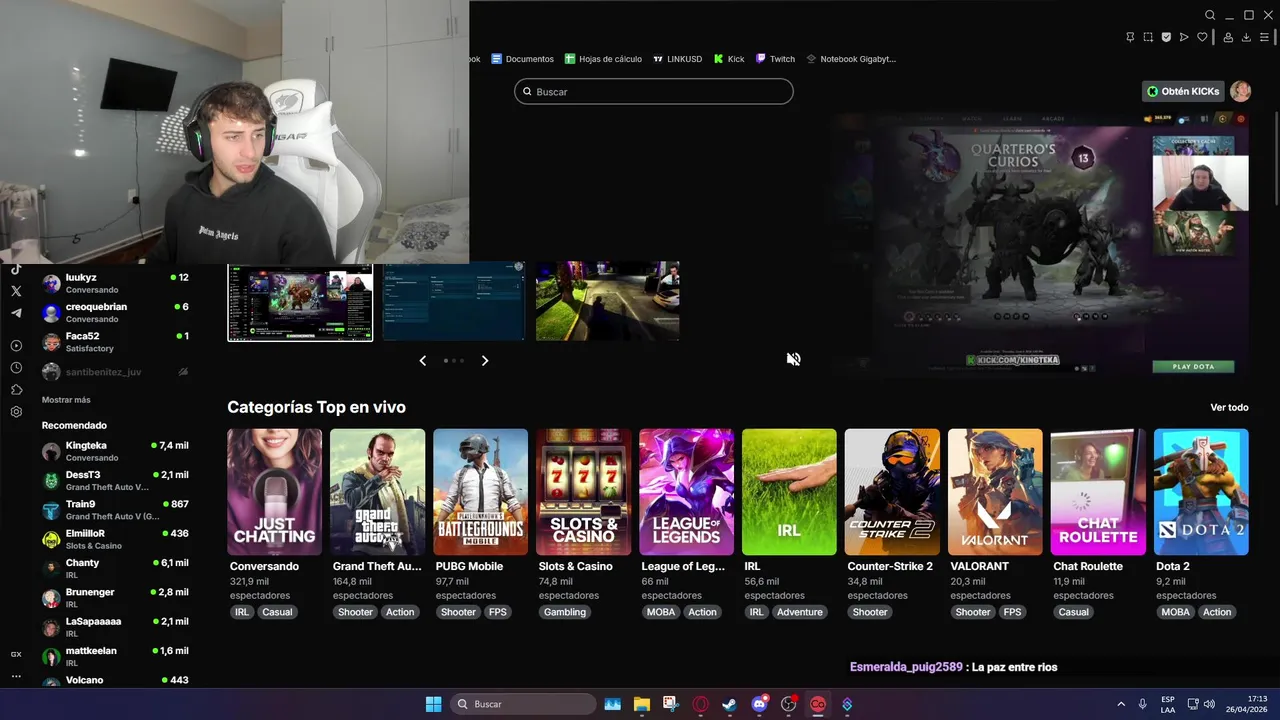The image size is (1280, 720).
Task: Open the Grand Theft Auto V category card
Action: coord(377,492)
